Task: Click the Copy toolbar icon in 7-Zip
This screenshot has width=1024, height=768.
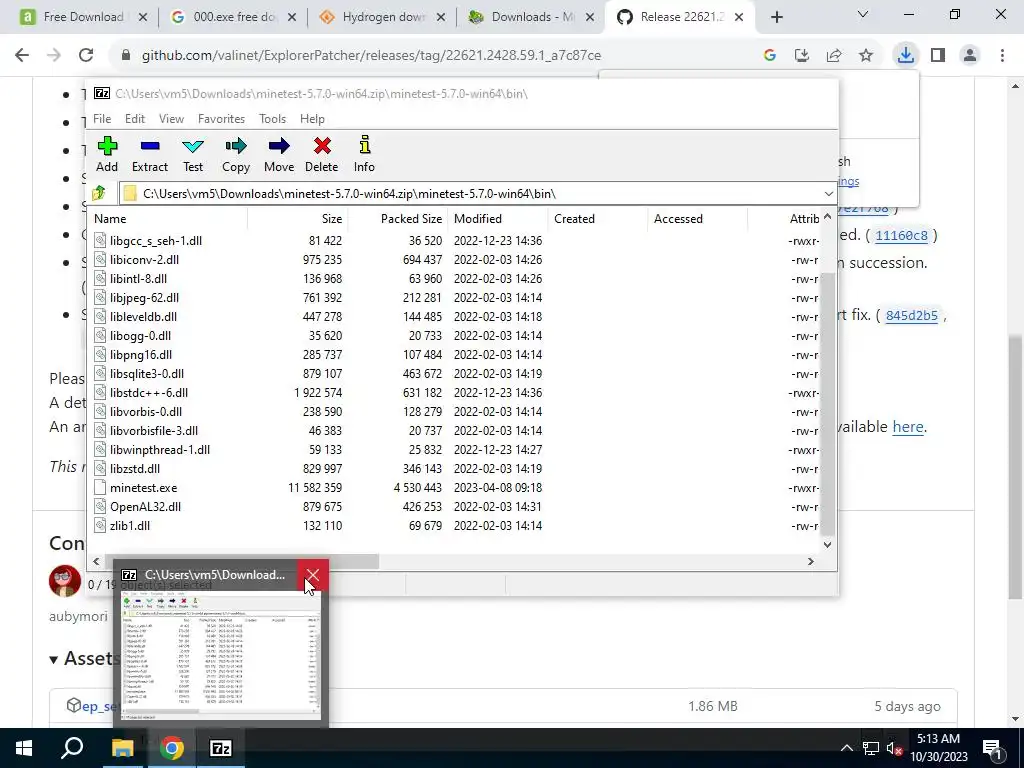Action: 236,154
